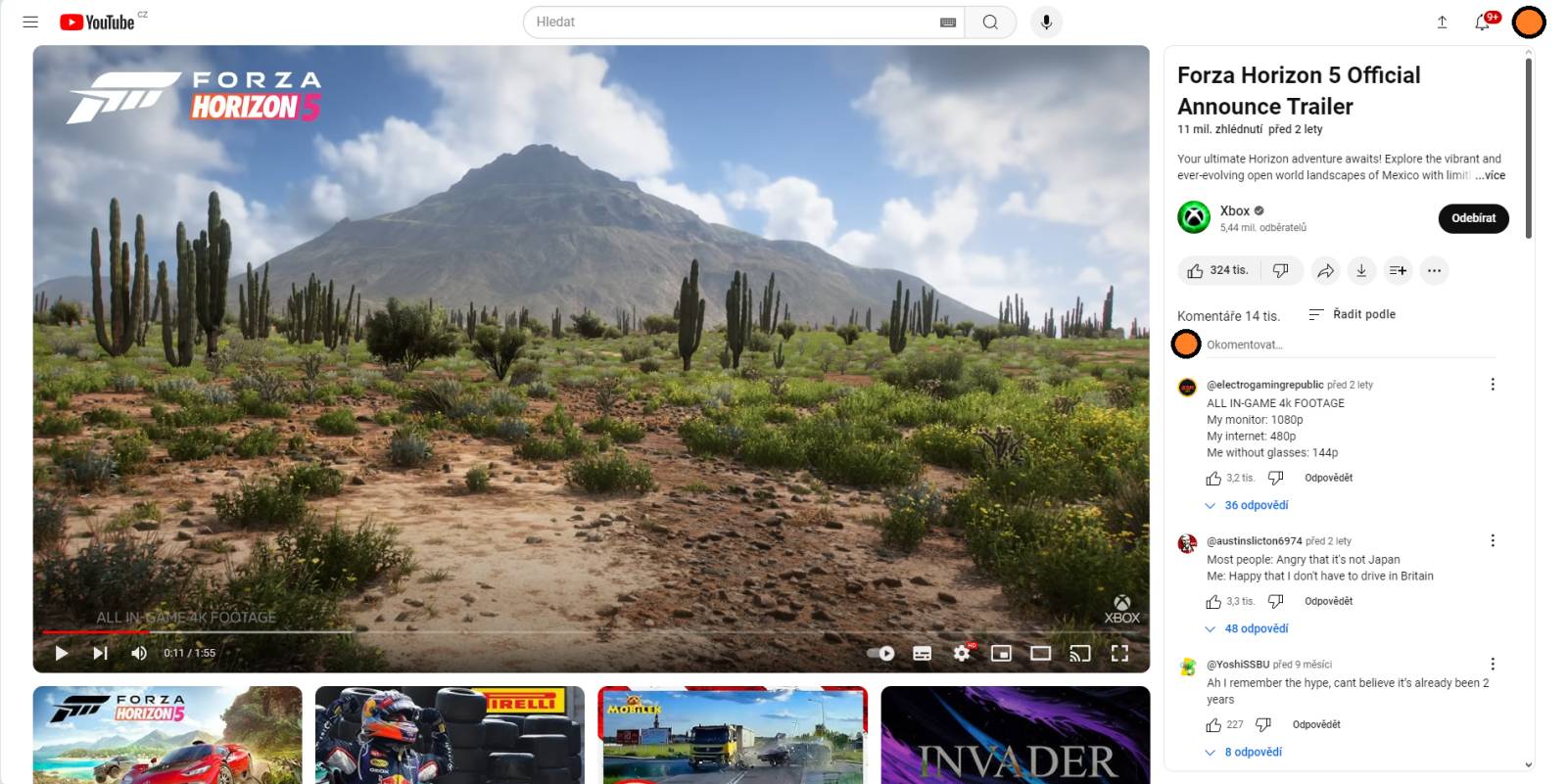Open YoshiSSBU comment avatar
Viewport: 1567px width, 784px height.
tap(1187, 667)
